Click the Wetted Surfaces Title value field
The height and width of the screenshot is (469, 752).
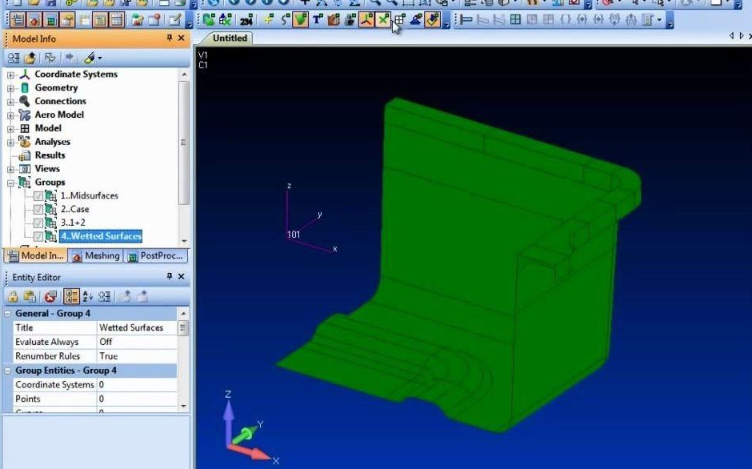[x=136, y=328]
